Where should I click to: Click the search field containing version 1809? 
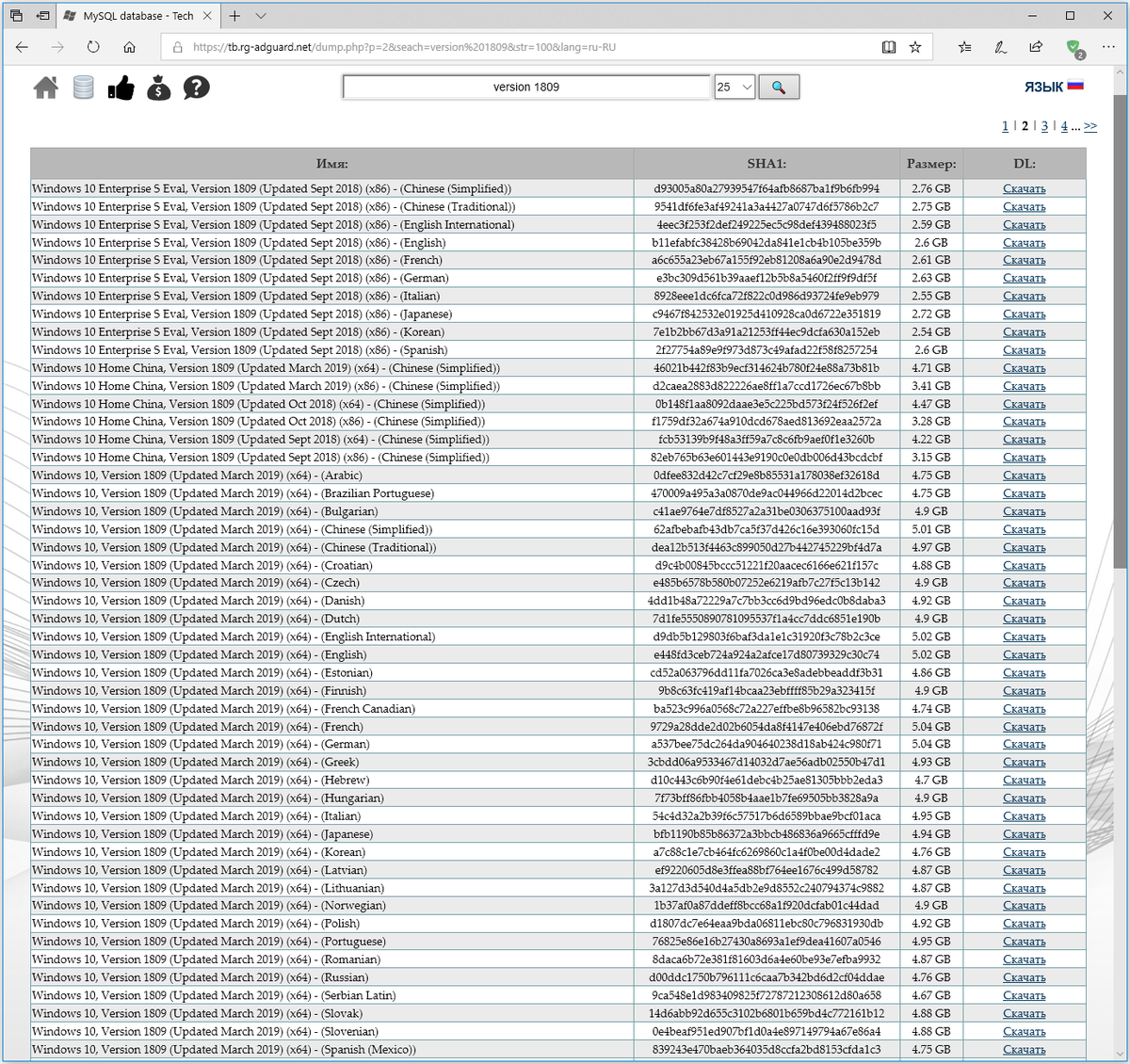click(526, 87)
